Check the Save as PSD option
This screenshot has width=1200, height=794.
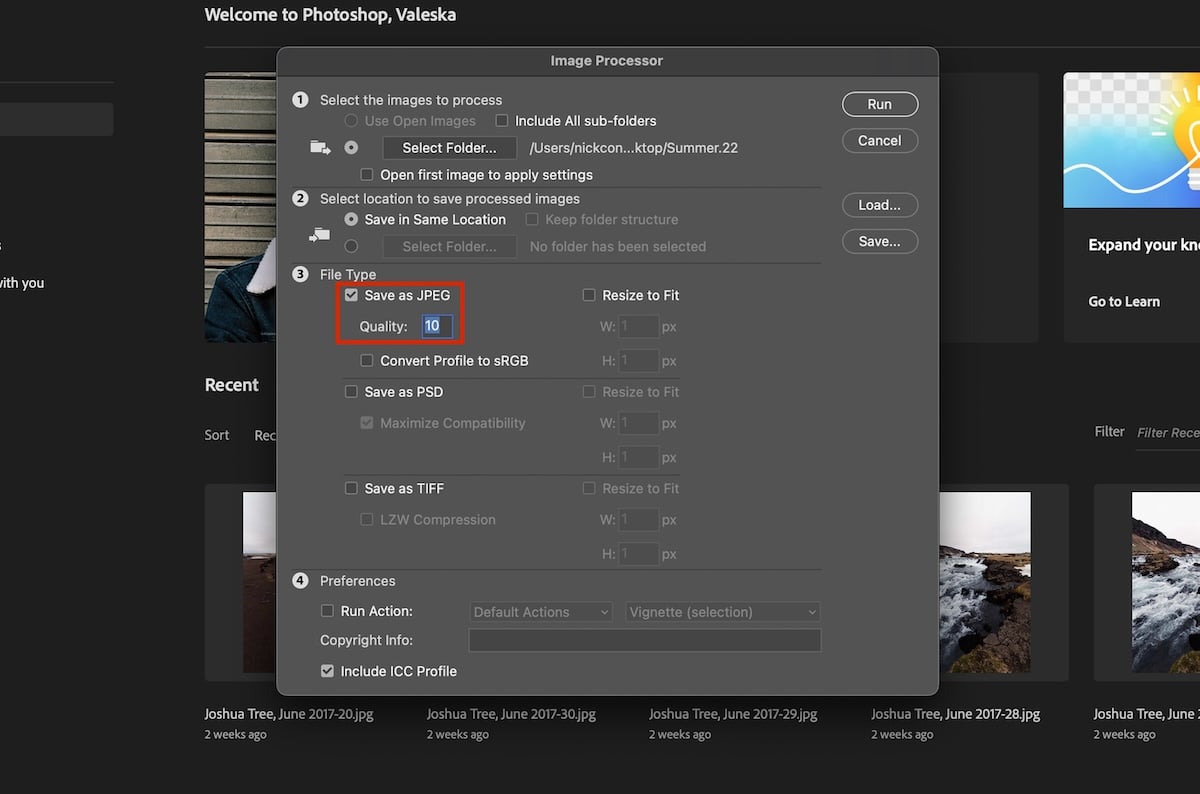[x=351, y=391]
